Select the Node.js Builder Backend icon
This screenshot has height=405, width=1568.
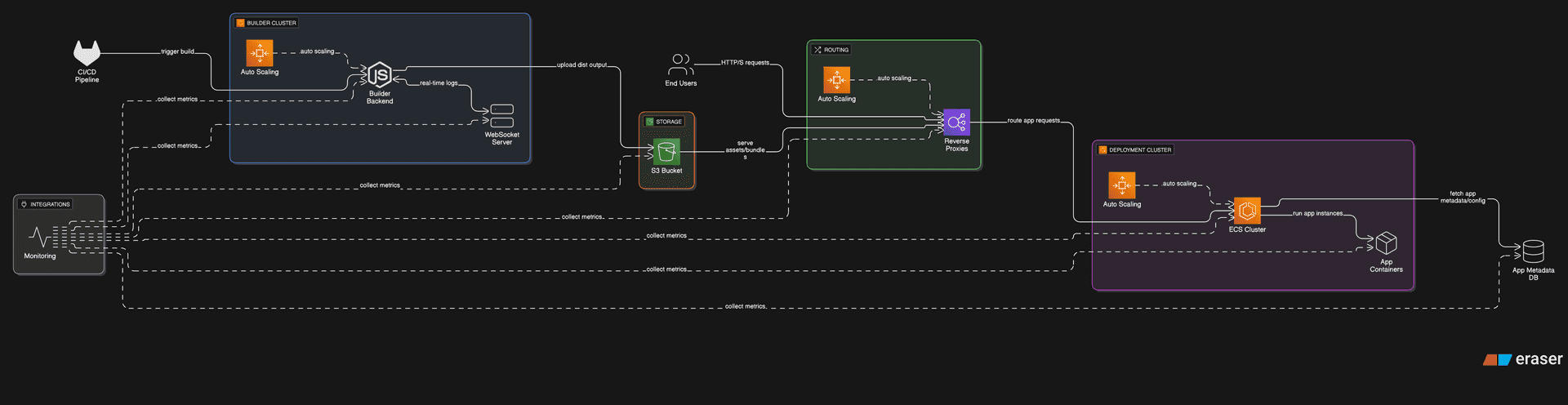(380, 75)
